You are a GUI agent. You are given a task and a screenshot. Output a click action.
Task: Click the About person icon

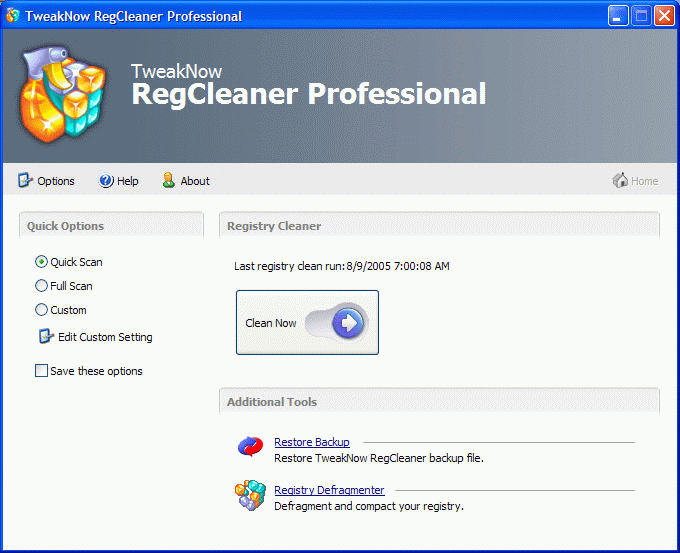tap(168, 180)
